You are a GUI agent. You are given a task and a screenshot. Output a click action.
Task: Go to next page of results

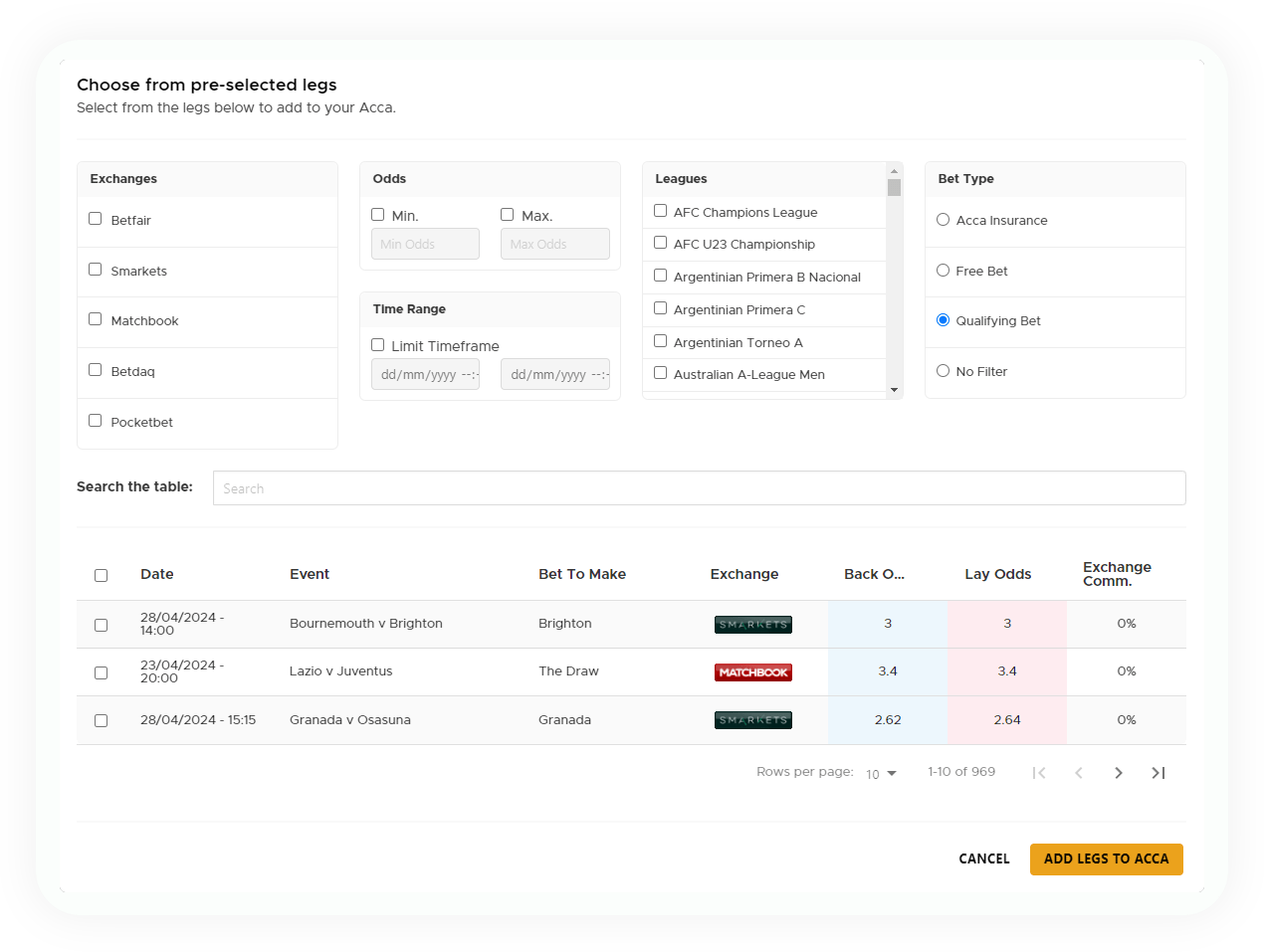(1119, 773)
